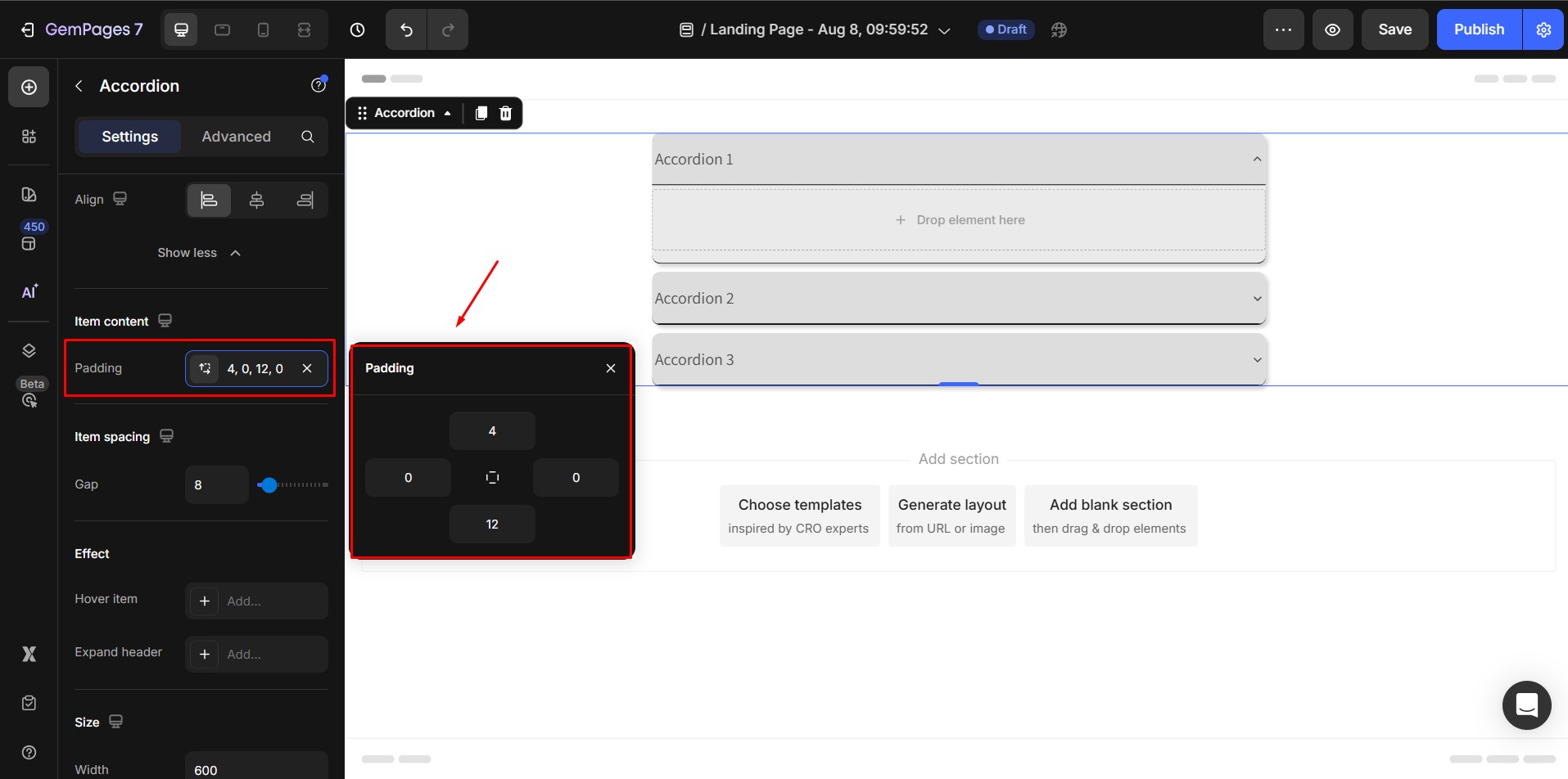This screenshot has height=779, width=1568.
Task: Duplicate the Accordion element
Action: 481,113
